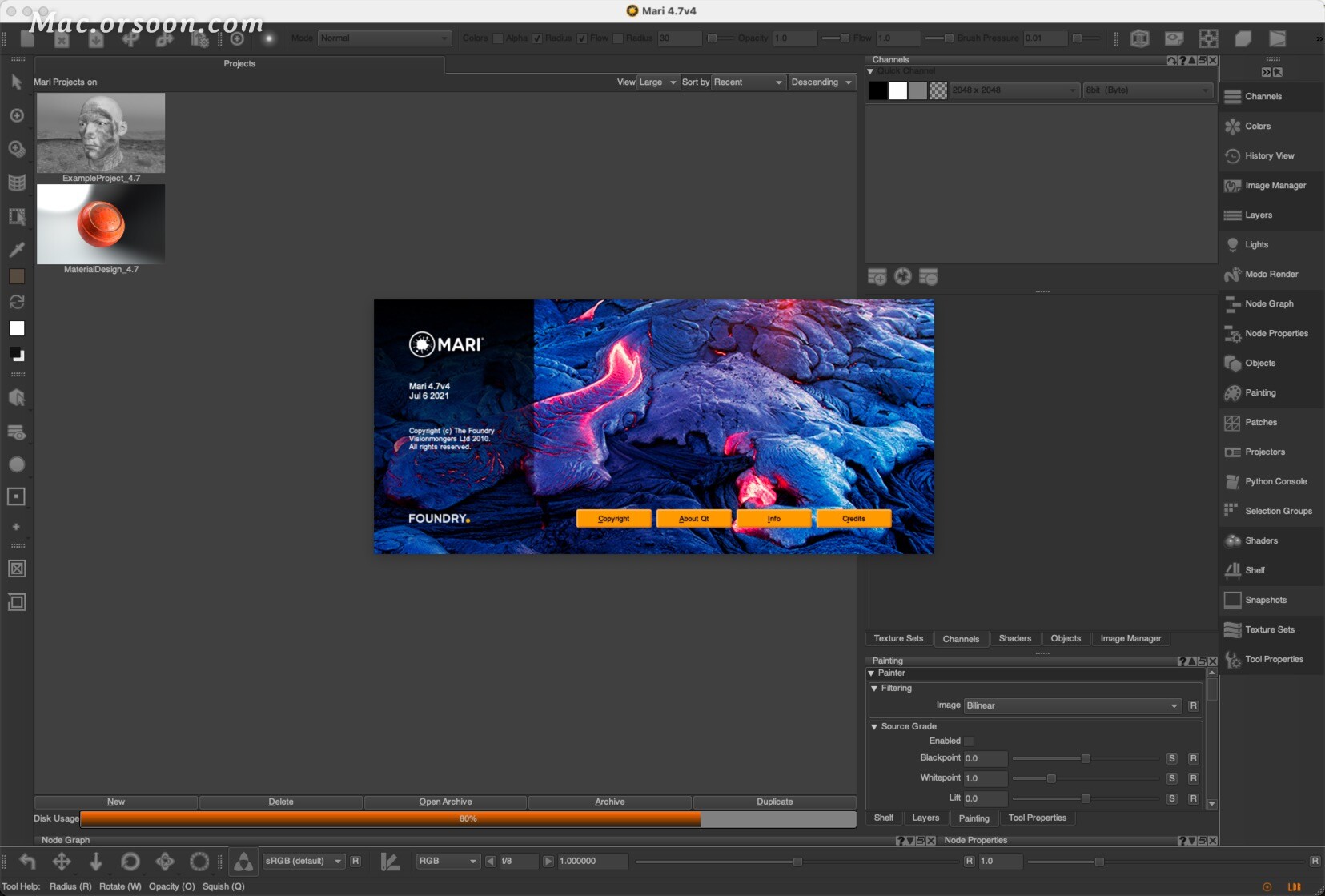Click the white Quick Channel color swatch
This screenshot has width=1325, height=896.
tap(898, 91)
